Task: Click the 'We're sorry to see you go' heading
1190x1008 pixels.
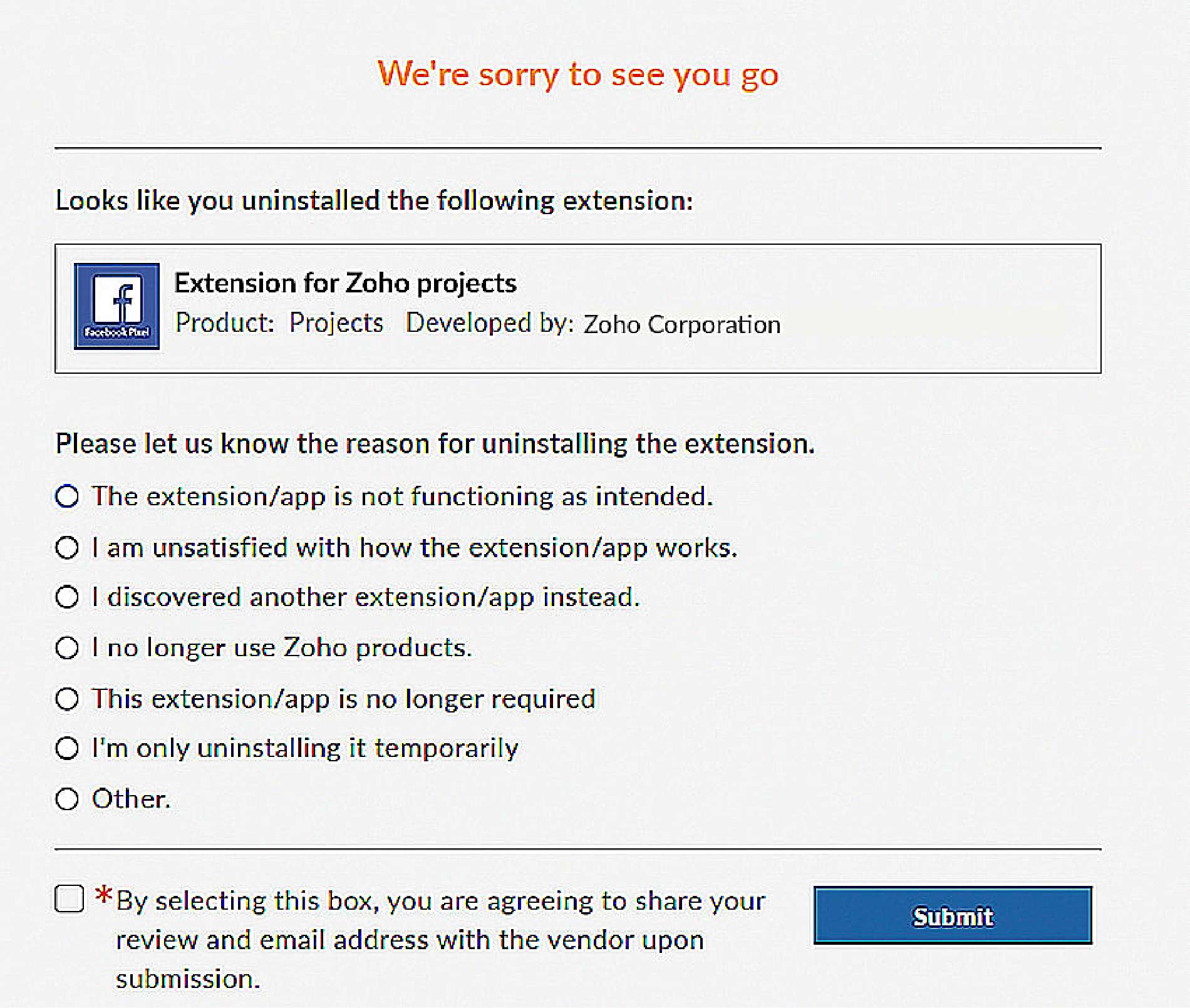Action: click(x=577, y=74)
